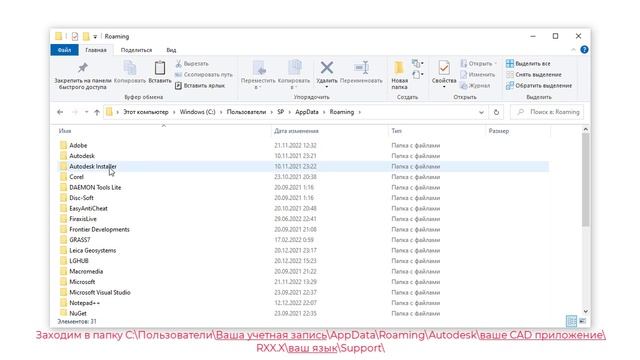Image resolution: width=640 pixels, height=360 pixels.
Task: Click the Rename (Переименовать) icon
Action: point(361,68)
